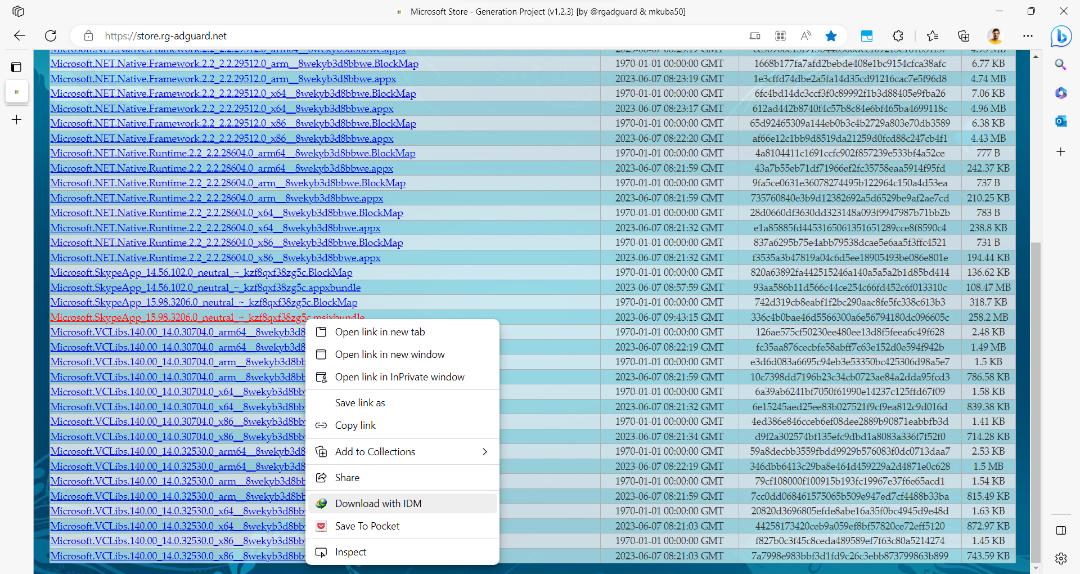Click the store.rg-adguard.net address bar
Viewport: 1080px width, 574px height.
click(x=413, y=36)
